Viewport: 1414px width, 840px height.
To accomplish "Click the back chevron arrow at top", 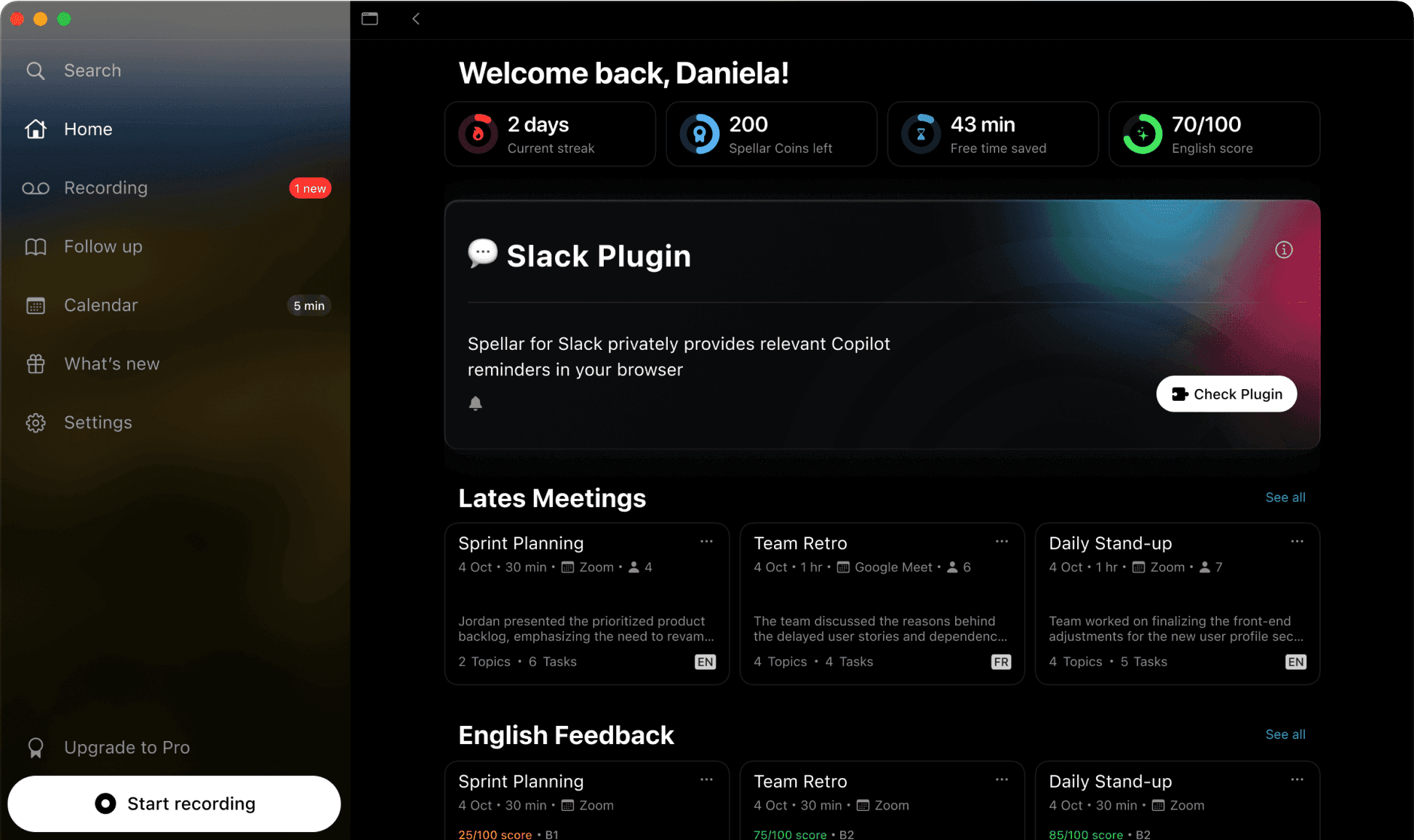I will pyautogui.click(x=416, y=19).
